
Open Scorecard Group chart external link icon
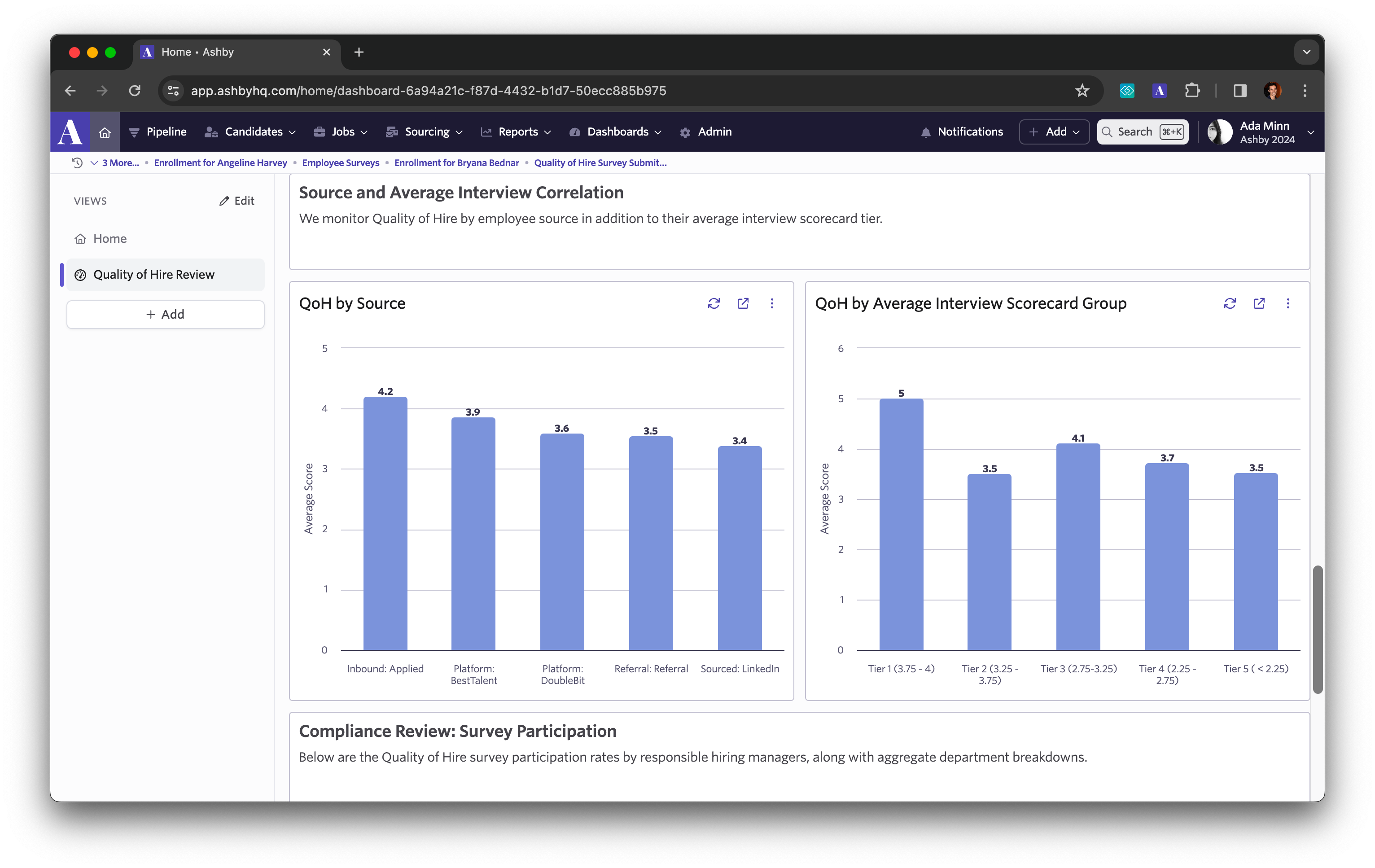[x=1258, y=303]
